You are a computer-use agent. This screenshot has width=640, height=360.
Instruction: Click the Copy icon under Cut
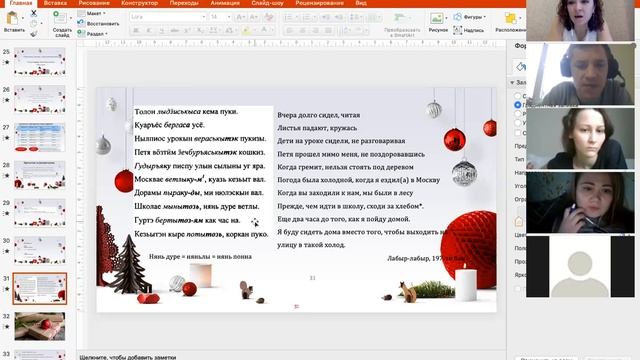click(34, 24)
